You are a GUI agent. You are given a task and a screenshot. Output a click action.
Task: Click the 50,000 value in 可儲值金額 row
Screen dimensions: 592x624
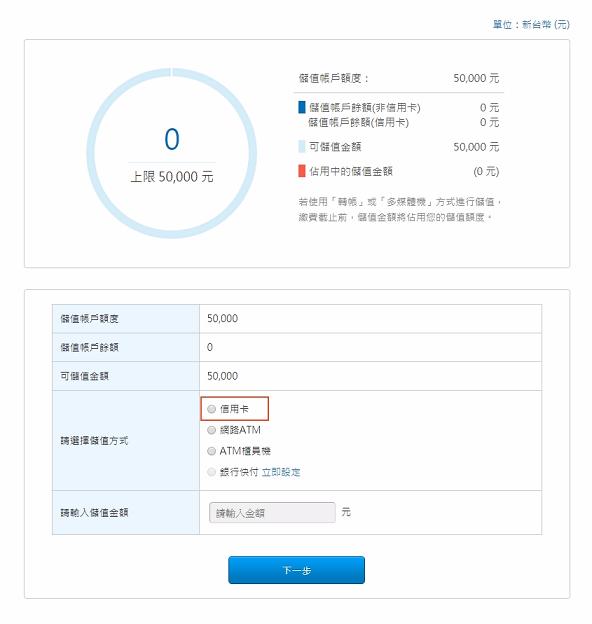(222, 376)
